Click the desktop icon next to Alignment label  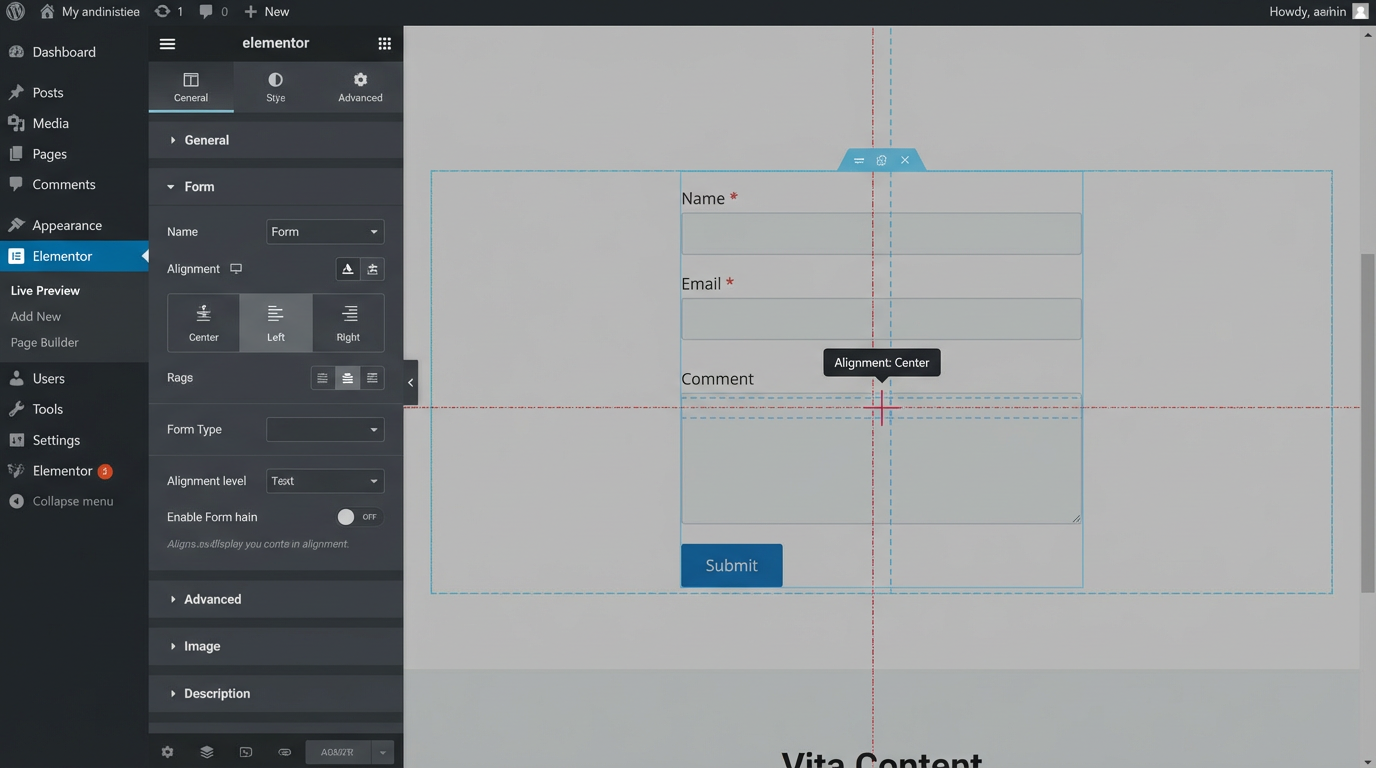click(x=235, y=268)
